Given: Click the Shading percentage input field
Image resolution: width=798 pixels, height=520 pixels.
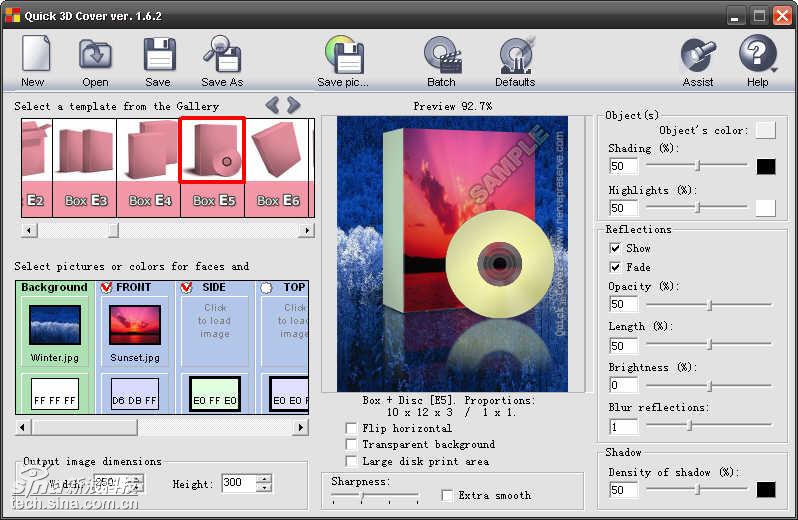Looking at the screenshot, I should coord(622,166).
